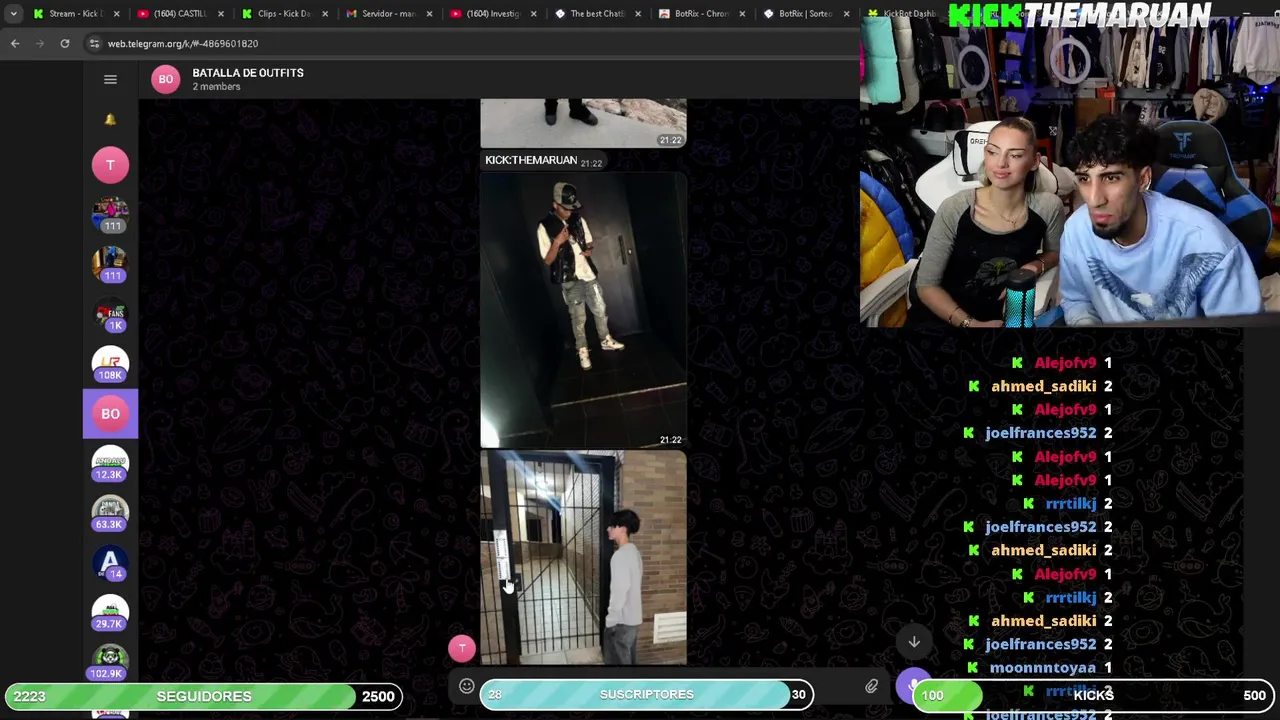Click the site info icon in address bar
The width and height of the screenshot is (1280, 720).
point(94,43)
